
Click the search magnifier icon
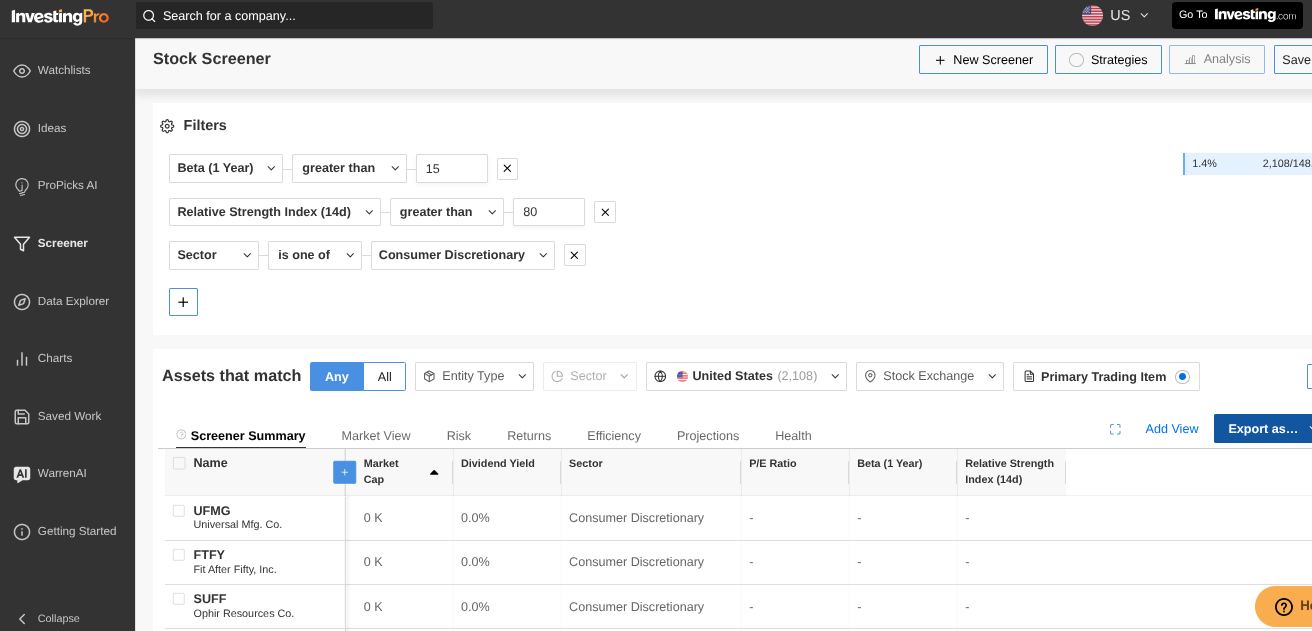tap(149, 16)
